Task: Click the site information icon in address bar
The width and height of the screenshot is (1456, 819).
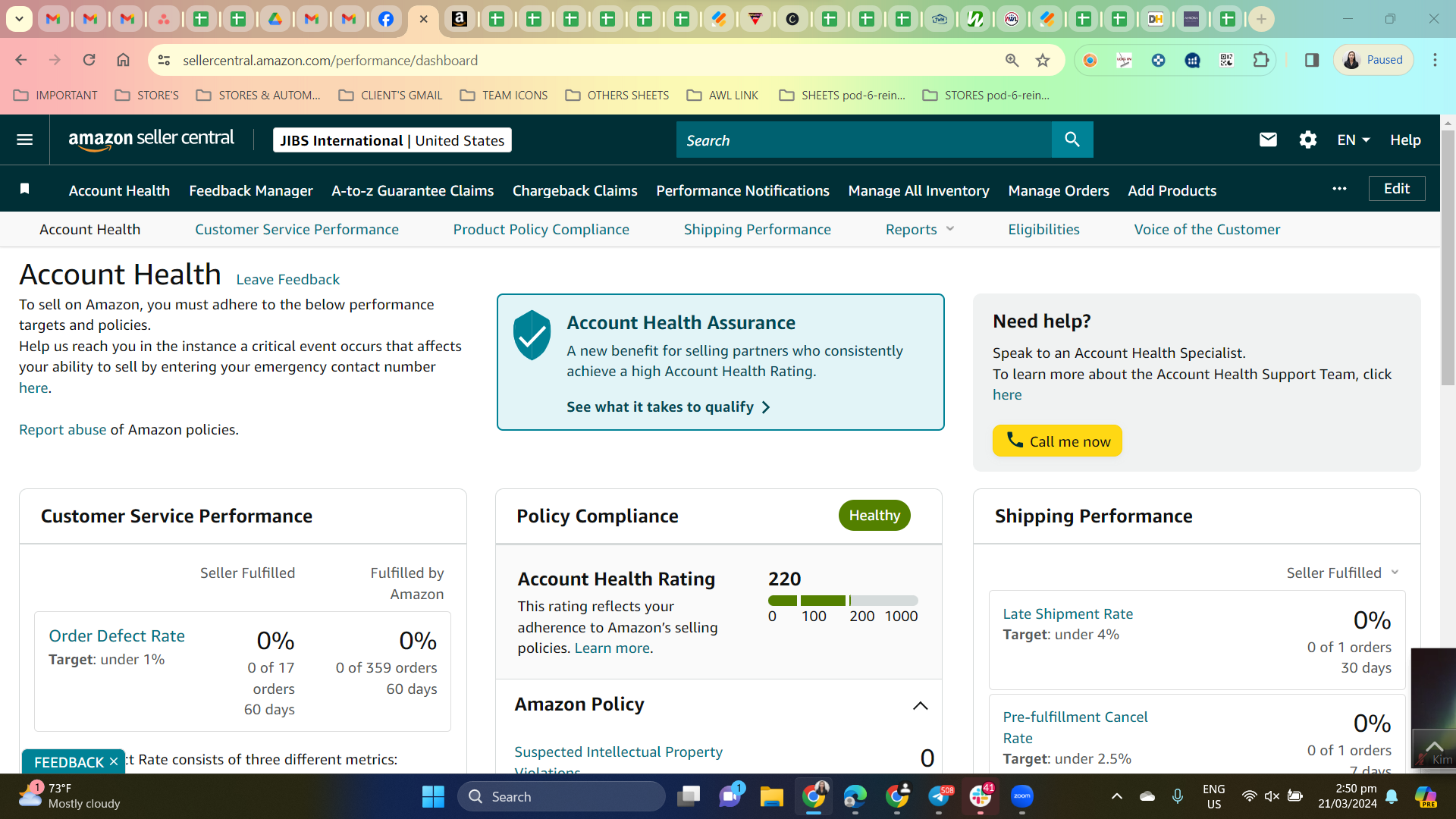Action: tap(164, 60)
